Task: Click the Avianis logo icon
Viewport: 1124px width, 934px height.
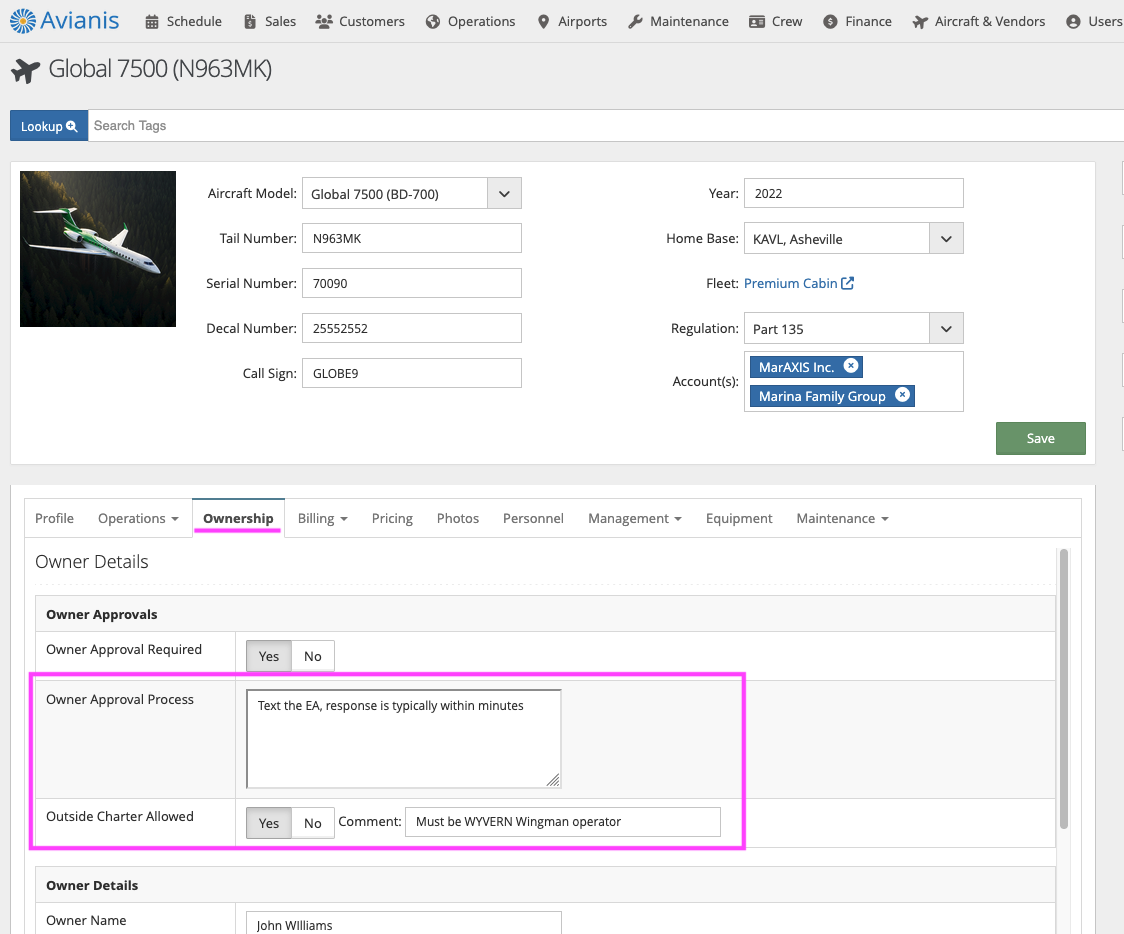Action: pyautogui.click(x=23, y=21)
